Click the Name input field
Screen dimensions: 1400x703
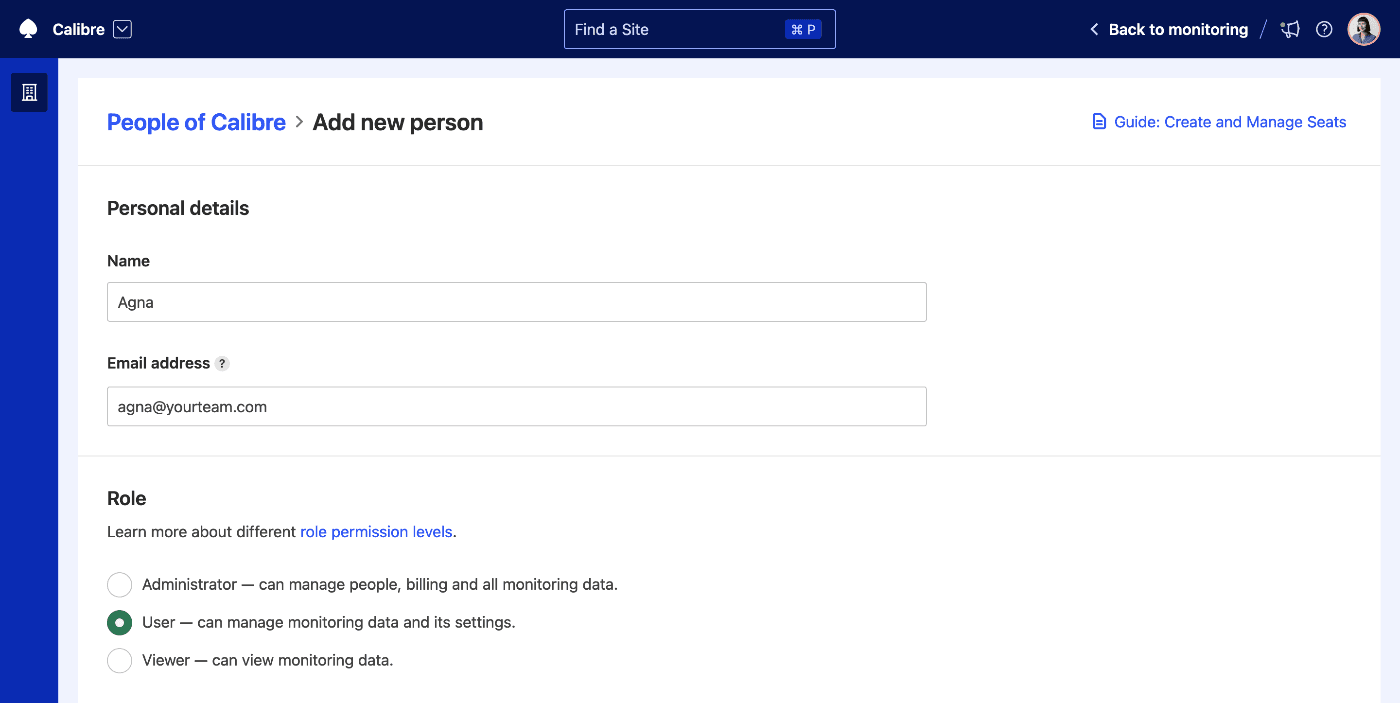pos(516,302)
